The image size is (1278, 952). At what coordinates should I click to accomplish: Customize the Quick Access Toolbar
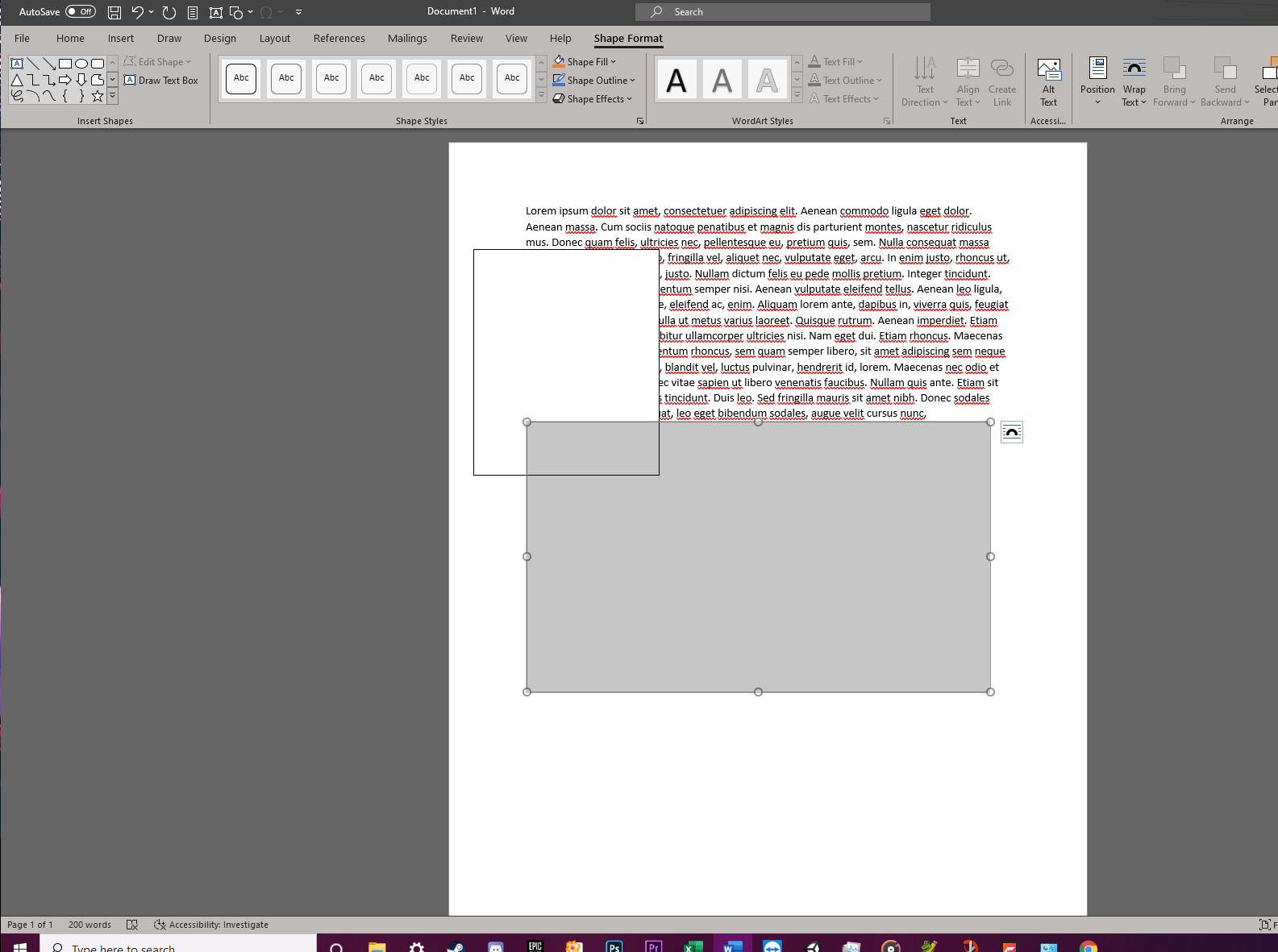click(x=299, y=12)
